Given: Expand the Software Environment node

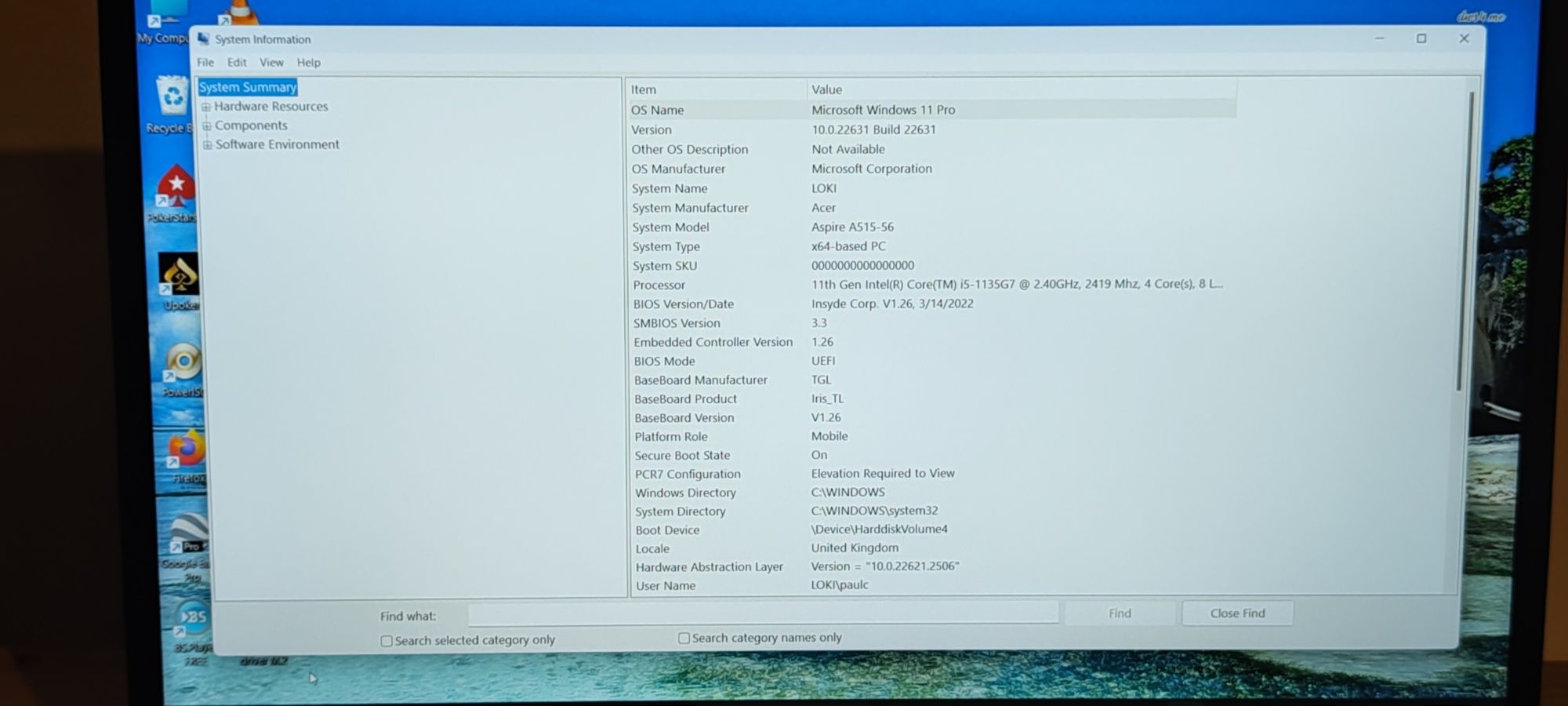Looking at the screenshot, I should pos(208,144).
